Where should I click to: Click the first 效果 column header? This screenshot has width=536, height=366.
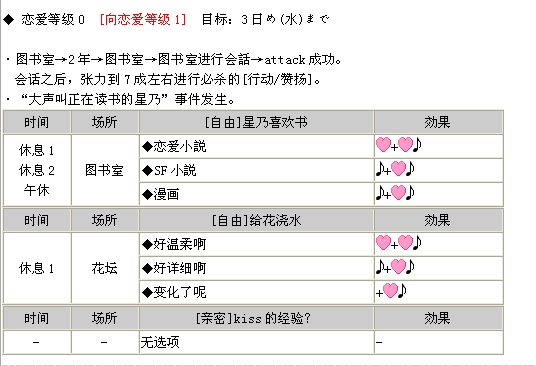[x=438, y=122]
